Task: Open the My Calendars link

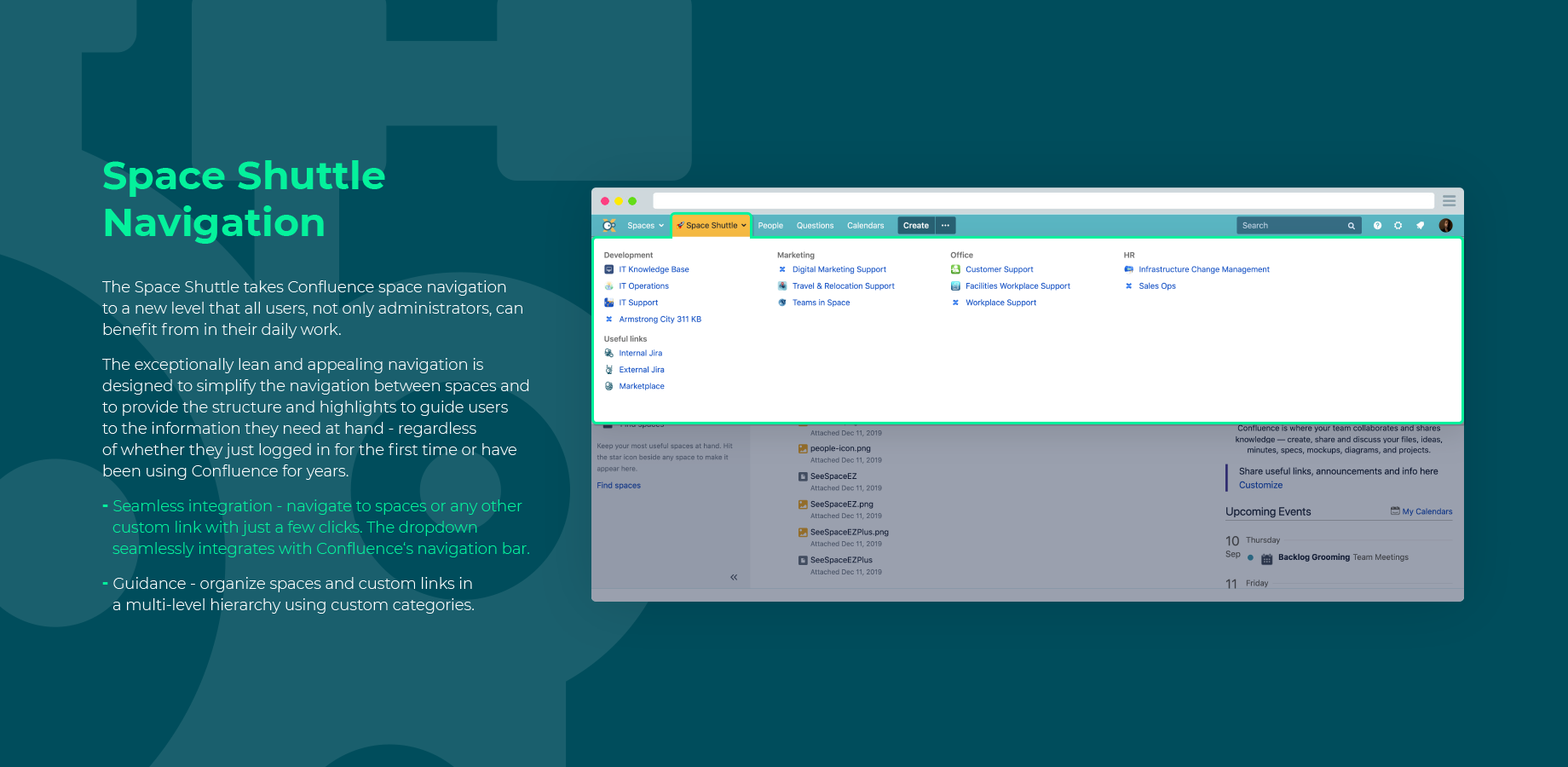Action: pos(1427,512)
